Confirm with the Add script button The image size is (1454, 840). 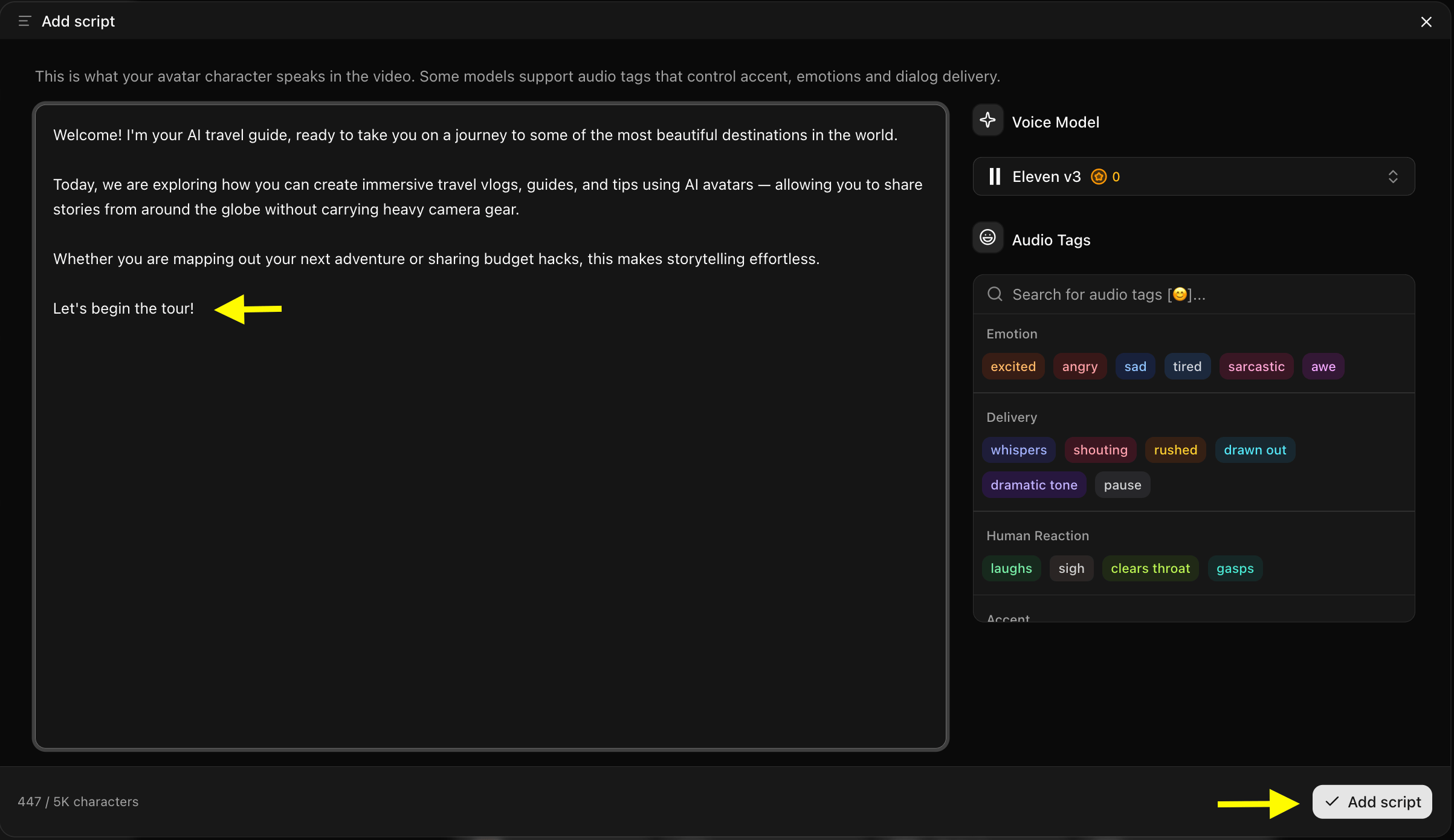tap(1372, 801)
